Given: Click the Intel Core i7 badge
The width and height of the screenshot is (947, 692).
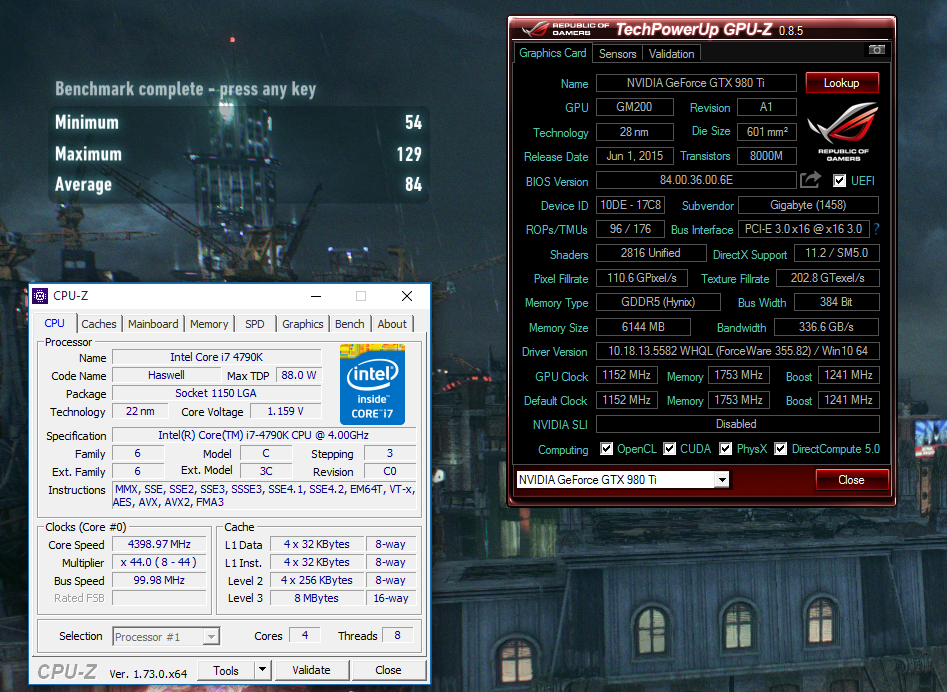Looking at the screenshot, I should pyautogui.click(x=372, y=384).
